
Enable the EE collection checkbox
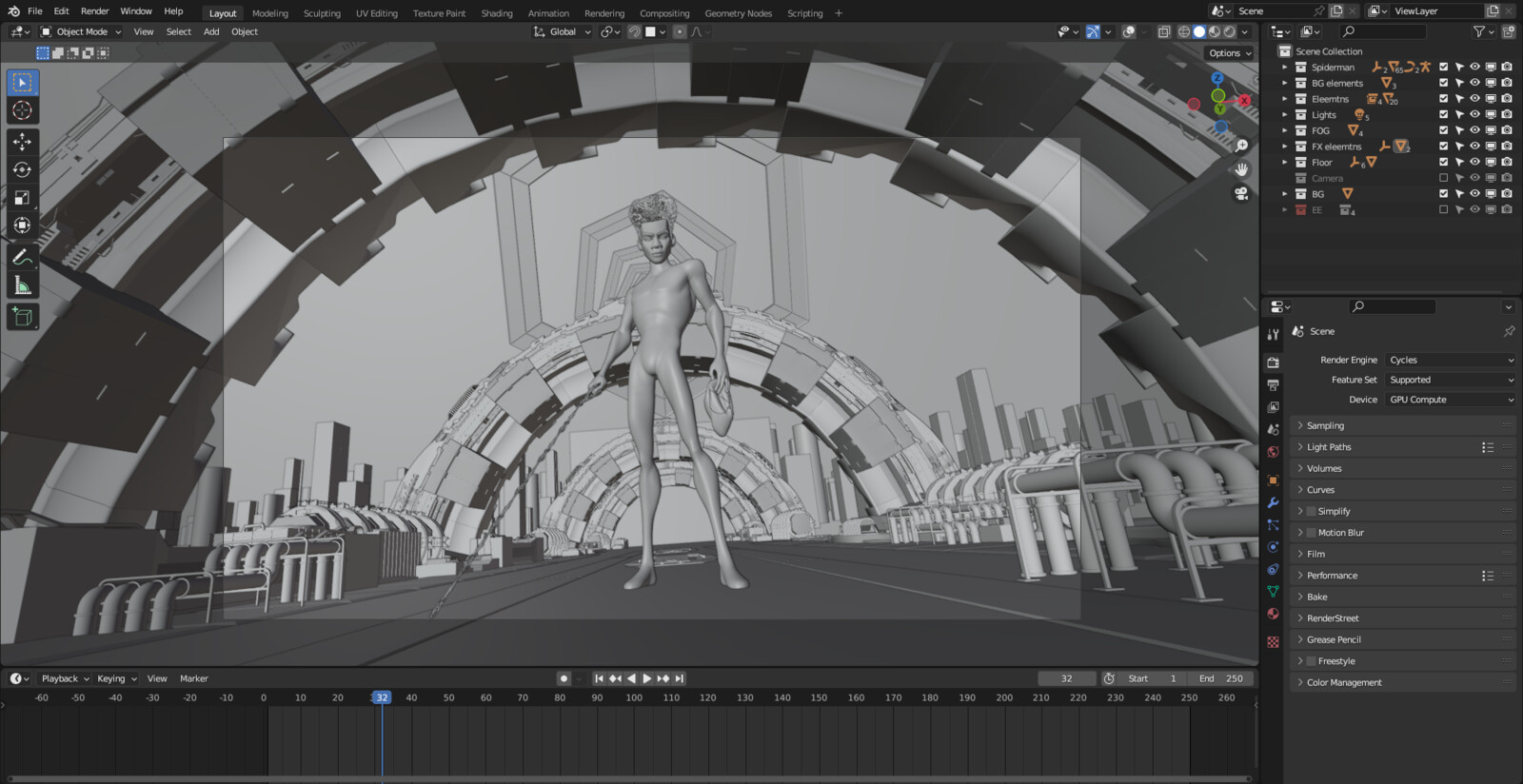pos(1443,209)
